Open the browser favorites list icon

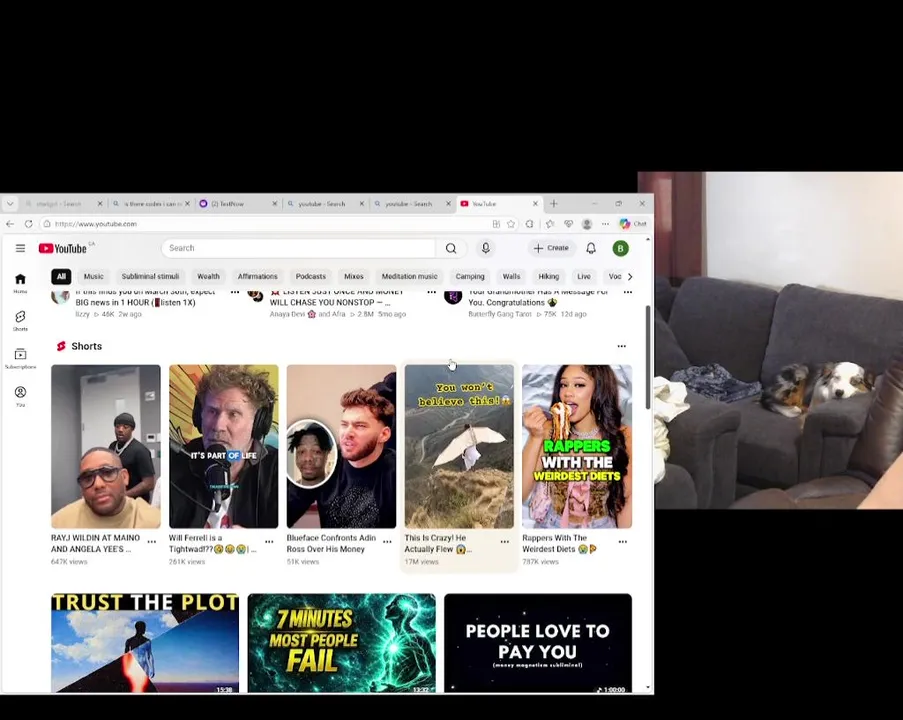(x=550, y=224)
